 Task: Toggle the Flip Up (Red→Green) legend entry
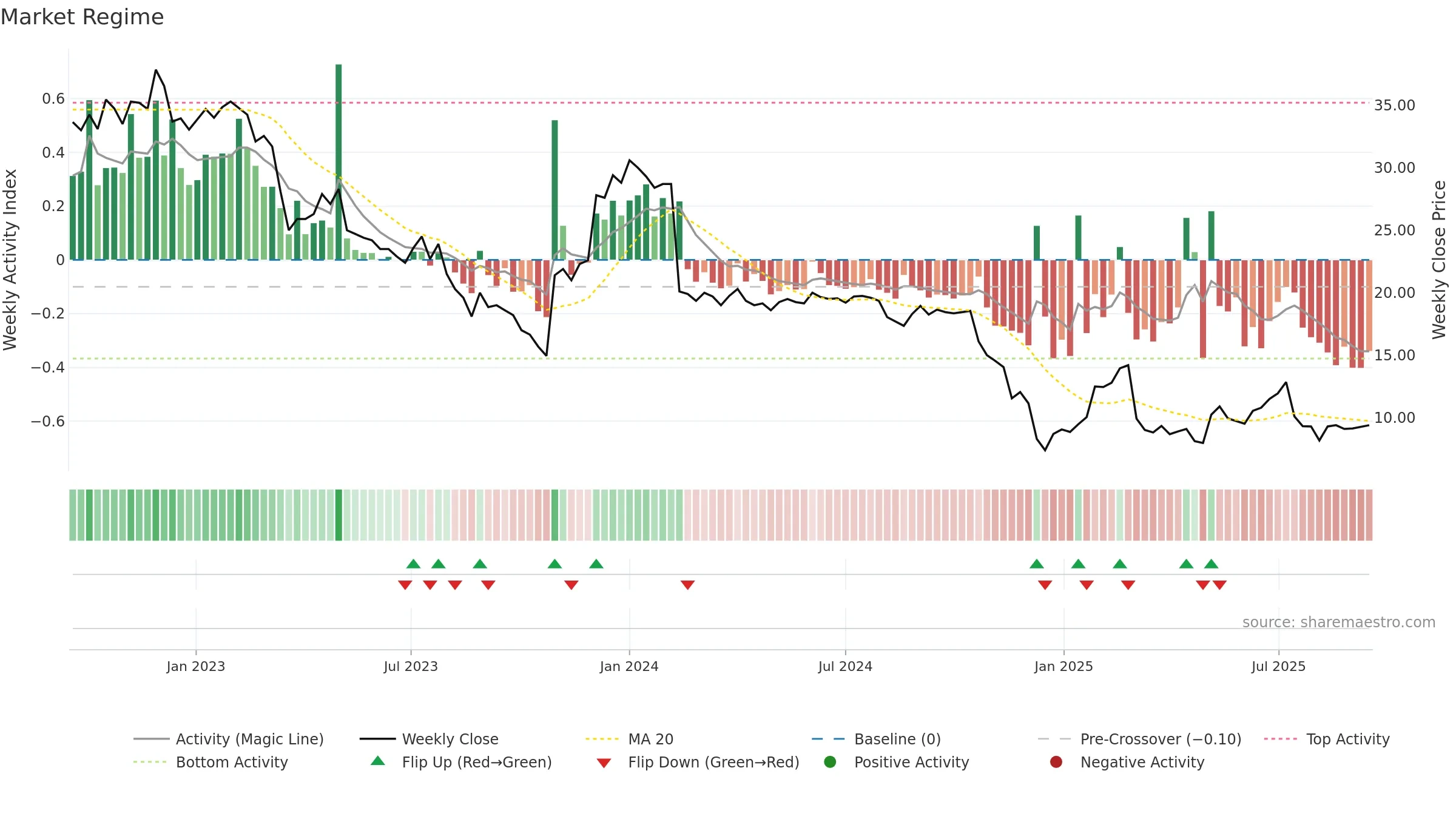(x=461, y=762)
